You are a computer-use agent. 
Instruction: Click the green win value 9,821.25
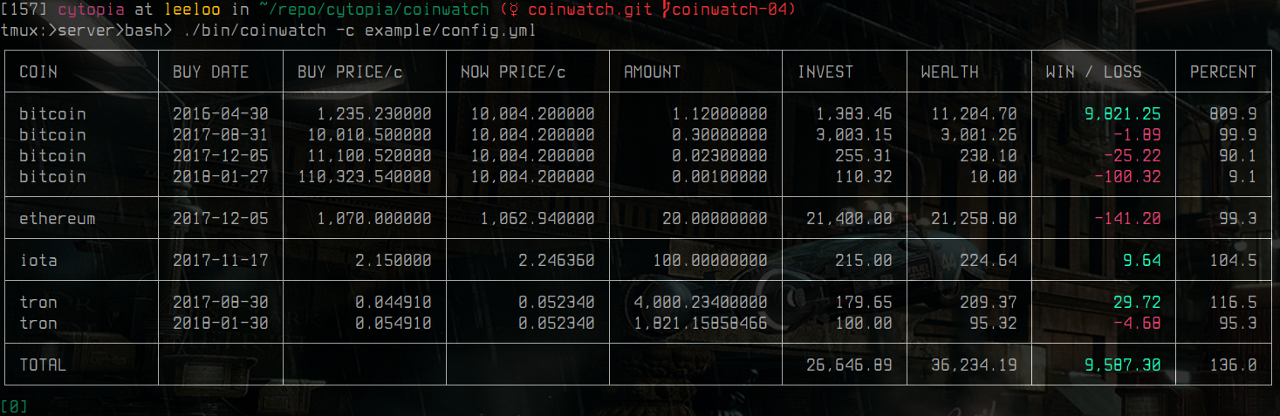(x=1123, y=114)
